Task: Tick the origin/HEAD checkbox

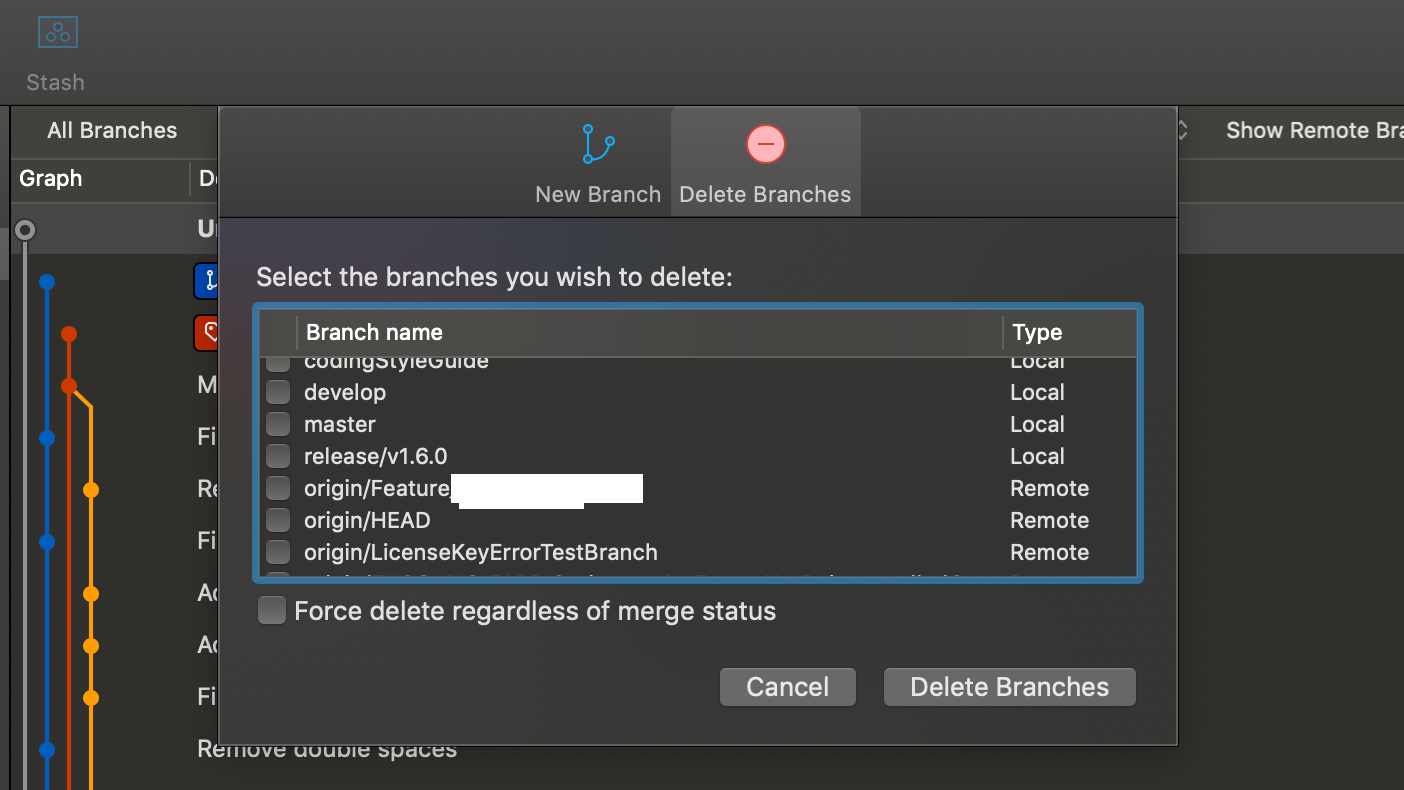Action: (x=277, y=520)
